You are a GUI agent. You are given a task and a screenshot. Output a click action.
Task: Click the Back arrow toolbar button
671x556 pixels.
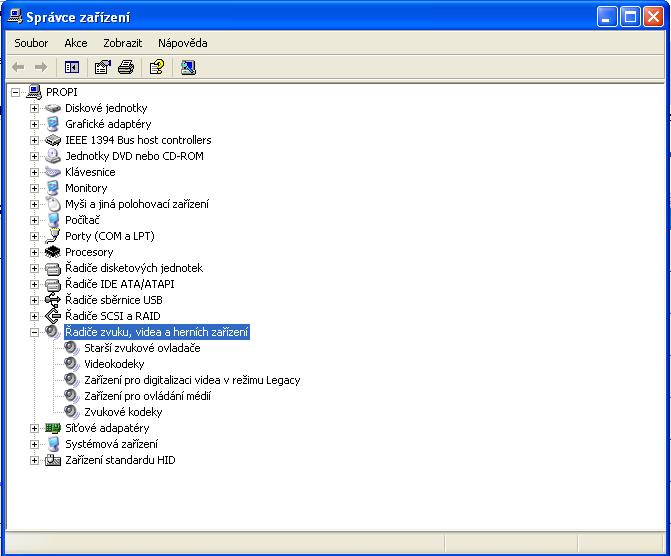coord(18,67)
